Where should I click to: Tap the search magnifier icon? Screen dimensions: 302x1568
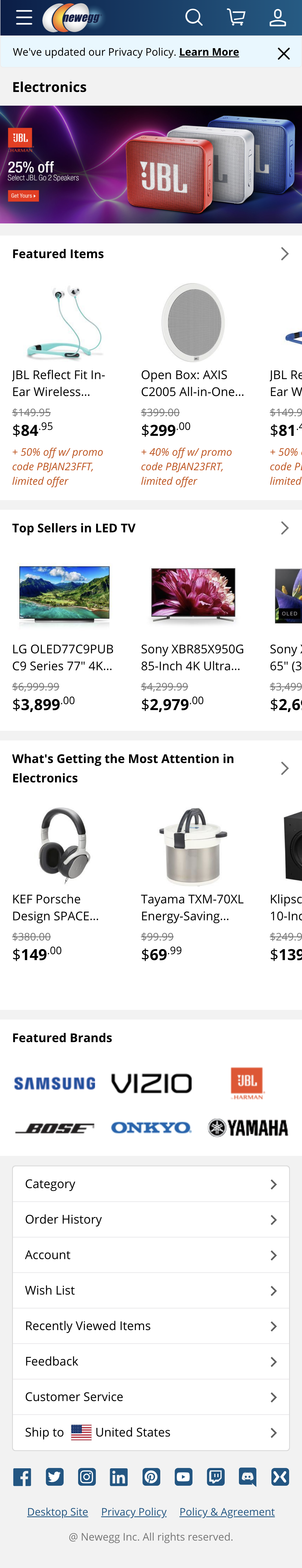point(194,18)
